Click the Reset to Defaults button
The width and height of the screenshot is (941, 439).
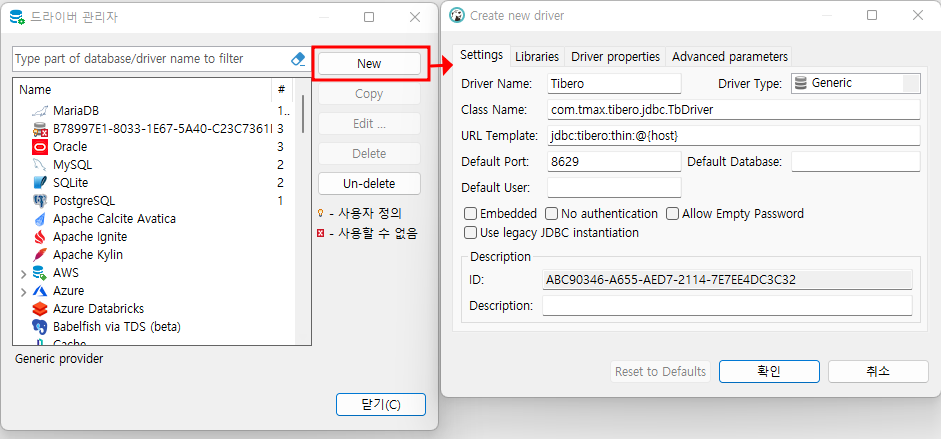(660, 371)
